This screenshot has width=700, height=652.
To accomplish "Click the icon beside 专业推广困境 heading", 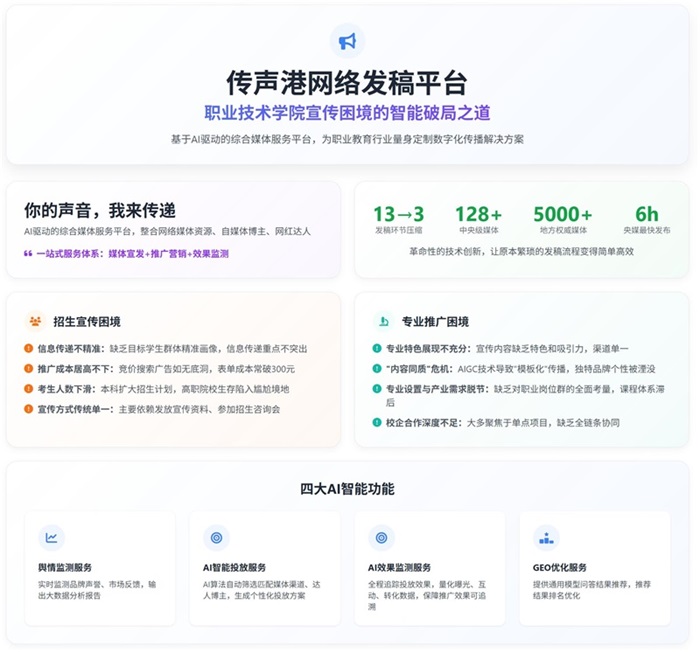I will tap(382, 322).
